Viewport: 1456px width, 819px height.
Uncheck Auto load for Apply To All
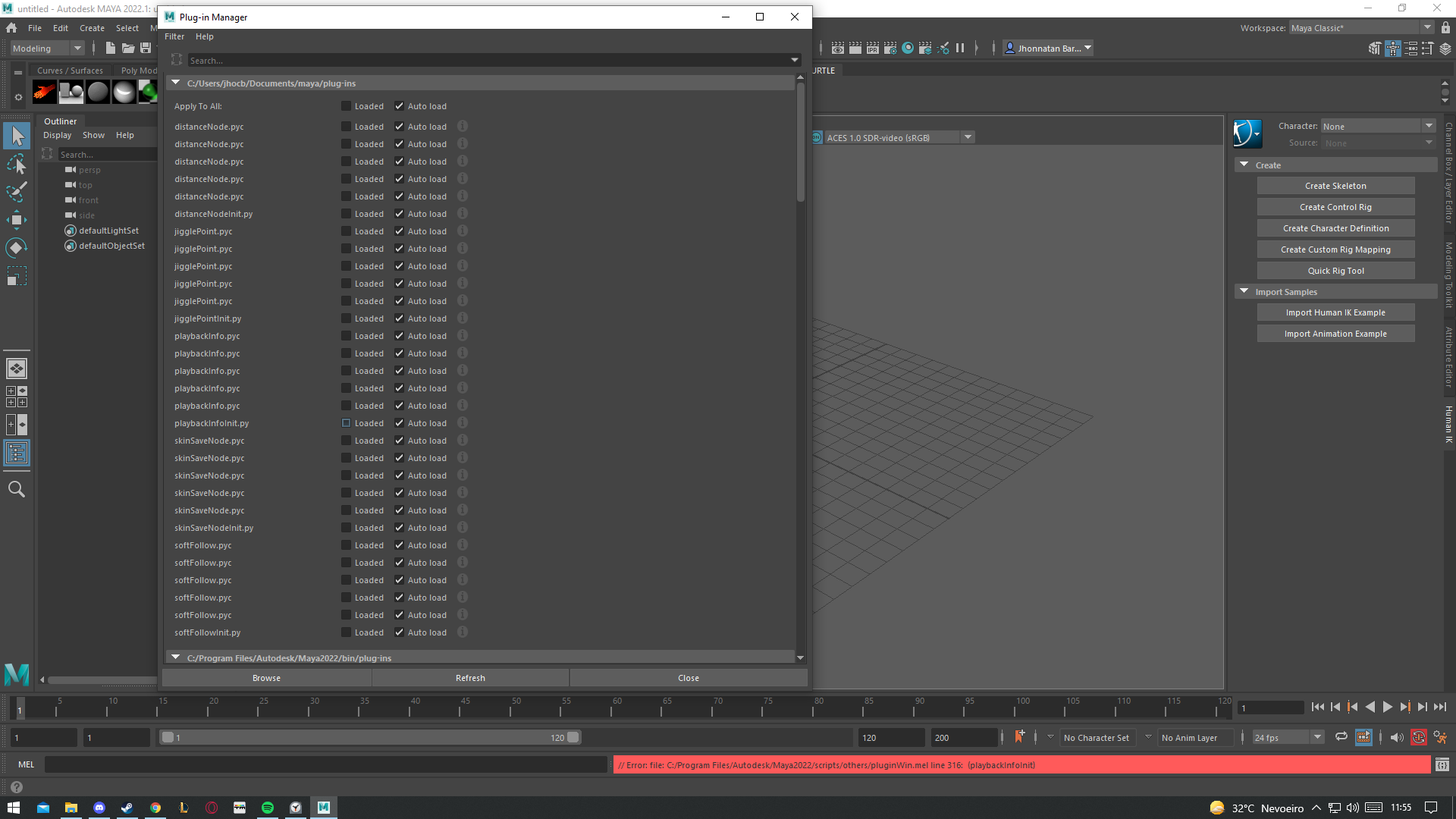pos(399,106)
